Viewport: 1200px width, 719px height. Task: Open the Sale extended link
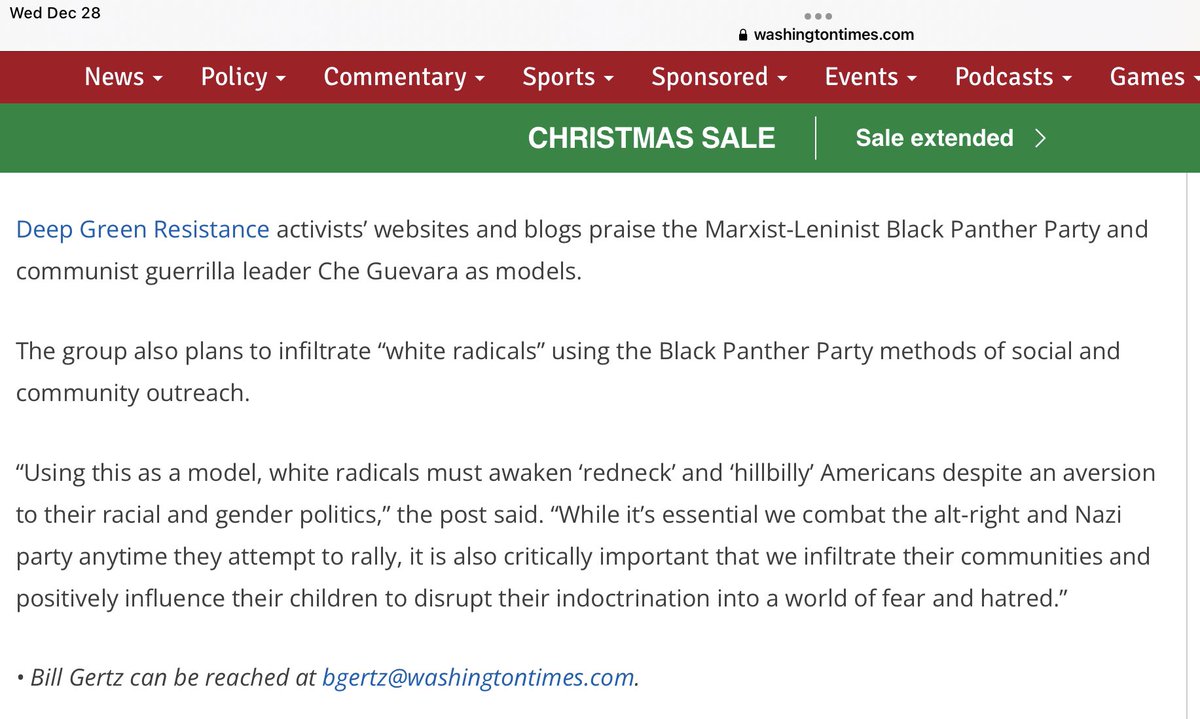934,138
